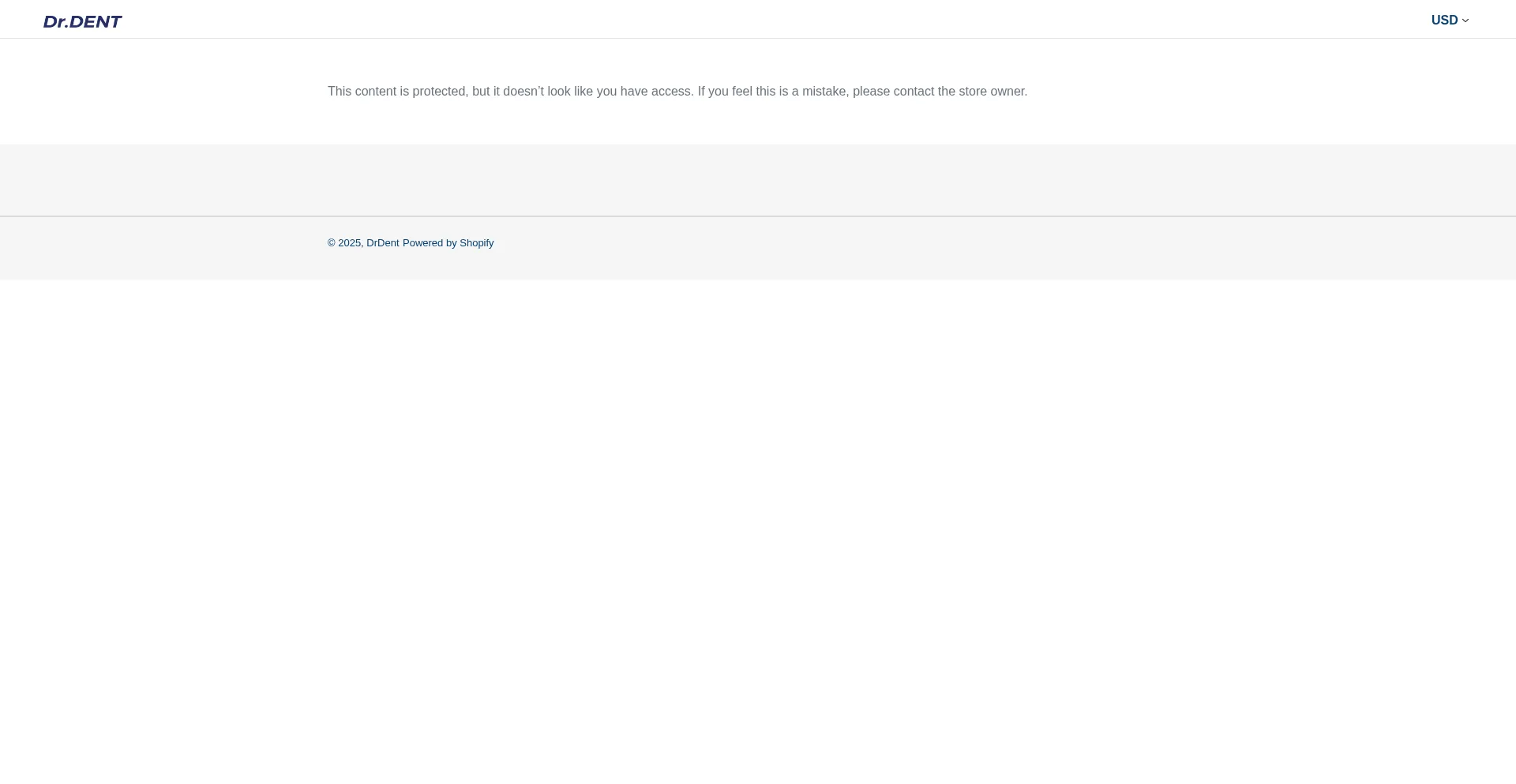Follow the Powered by Shopify link
This screenshot has width=1516, height=784.
pos(448,243)
